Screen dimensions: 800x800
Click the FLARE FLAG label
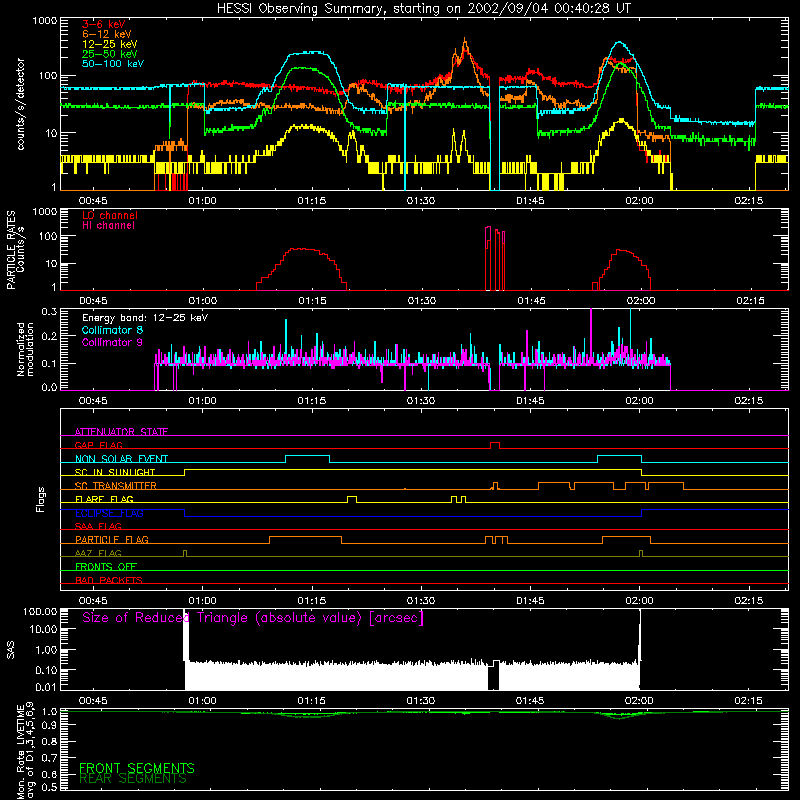[104, 499]
